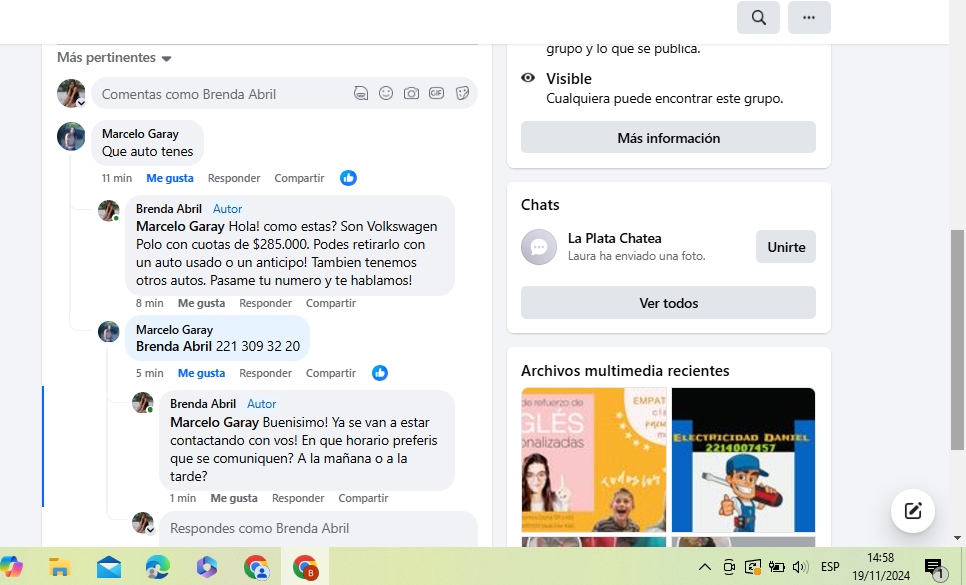This screenshot has width=966, height=585.
Task: Click 'Compartir' under Que auto tenes
Action: click(299, 178)
